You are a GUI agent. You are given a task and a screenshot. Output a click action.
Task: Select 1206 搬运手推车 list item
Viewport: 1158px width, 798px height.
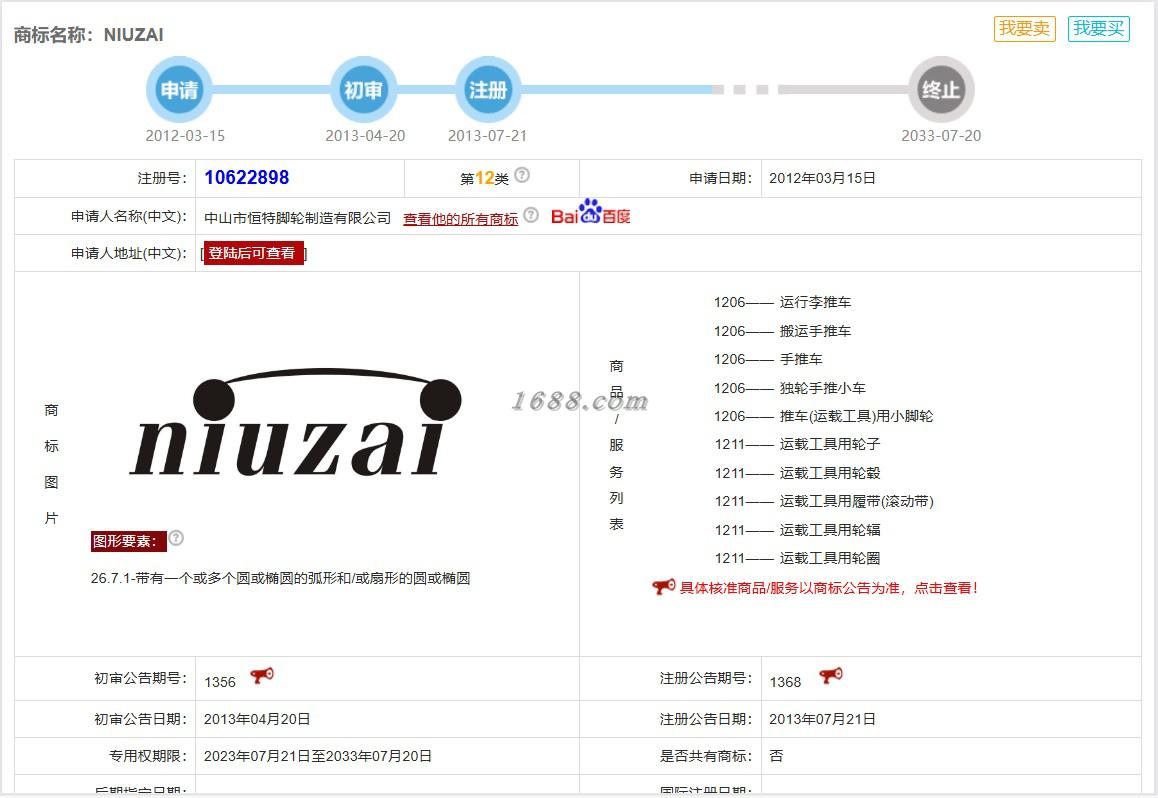[x=782, y=331]
